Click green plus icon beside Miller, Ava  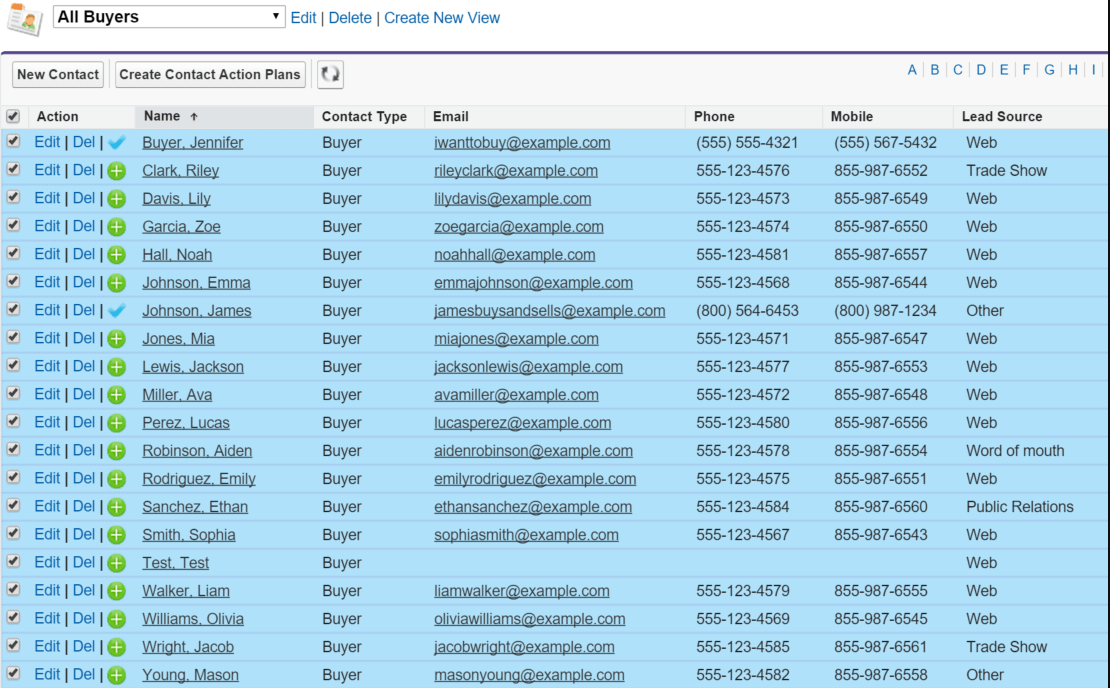click(116, 394)
